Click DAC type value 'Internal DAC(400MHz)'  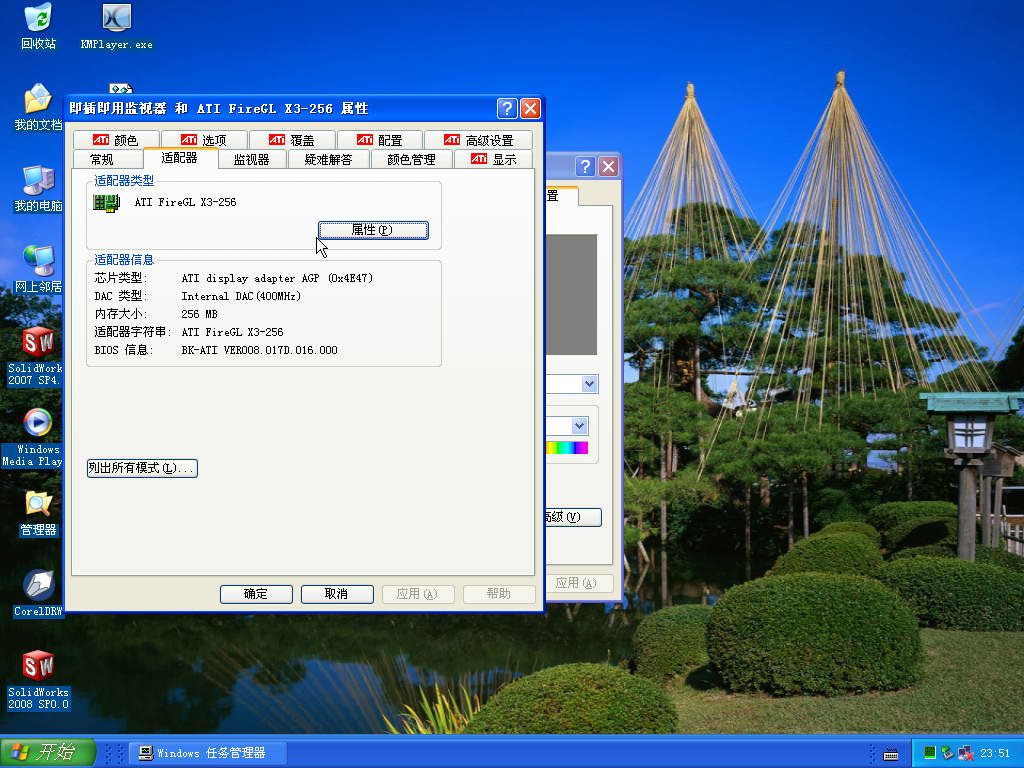click(x=241, y=296)
